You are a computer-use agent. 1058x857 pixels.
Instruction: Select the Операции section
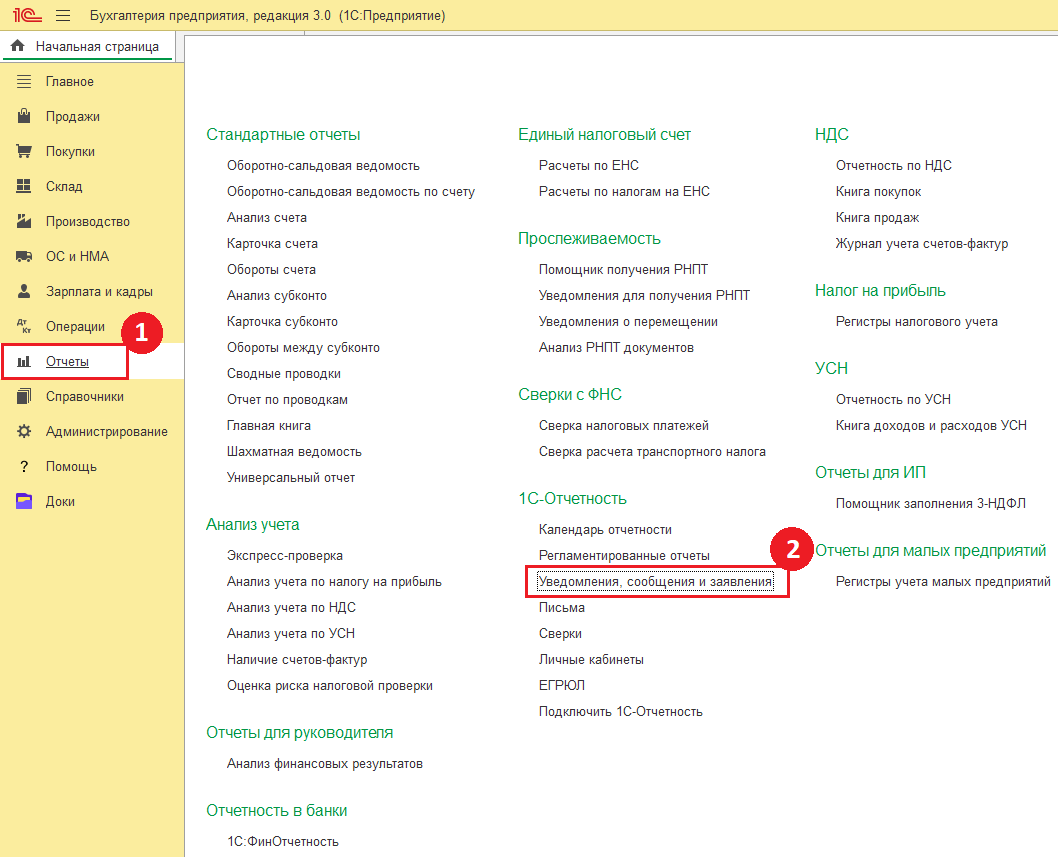point(76,327)
